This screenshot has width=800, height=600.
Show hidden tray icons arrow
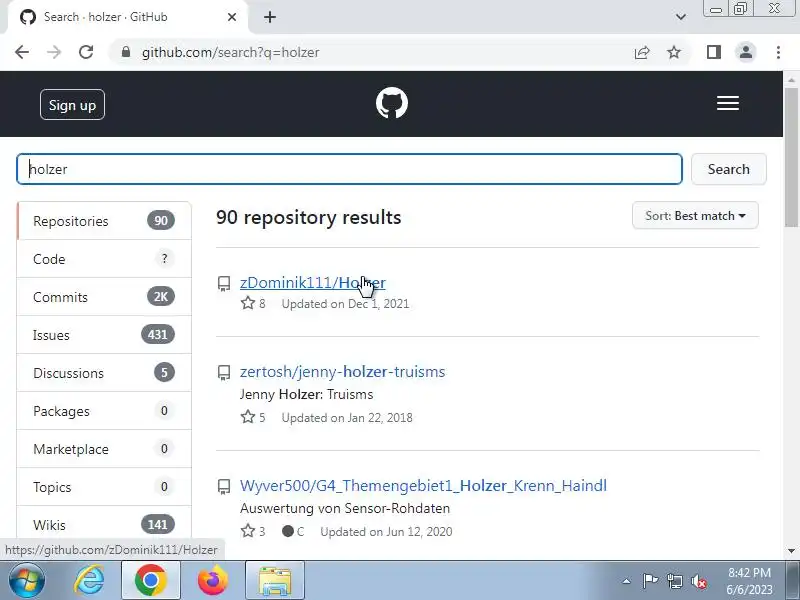(627, 581)
